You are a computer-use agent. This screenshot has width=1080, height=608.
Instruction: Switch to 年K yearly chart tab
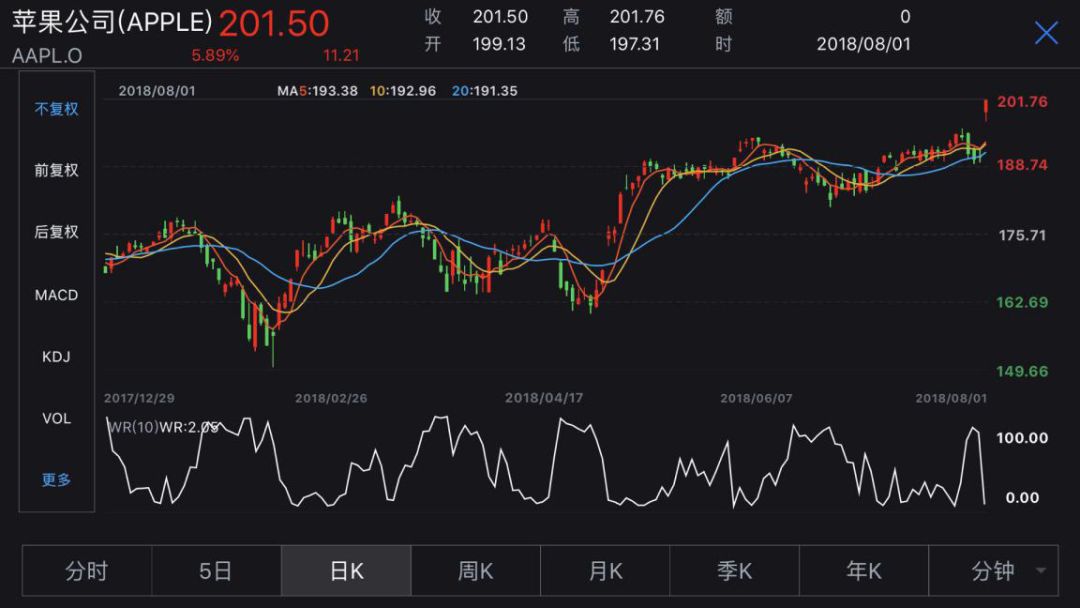point(864,571)
